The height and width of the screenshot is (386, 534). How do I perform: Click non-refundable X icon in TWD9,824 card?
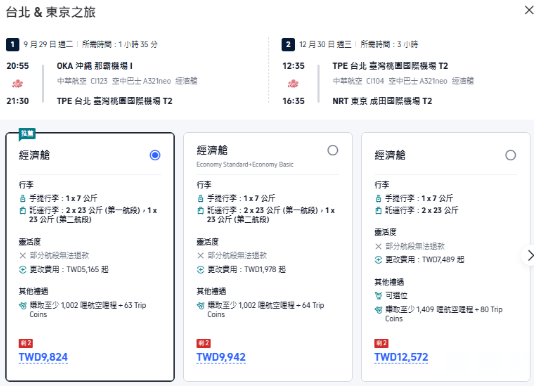click(22, 256)
